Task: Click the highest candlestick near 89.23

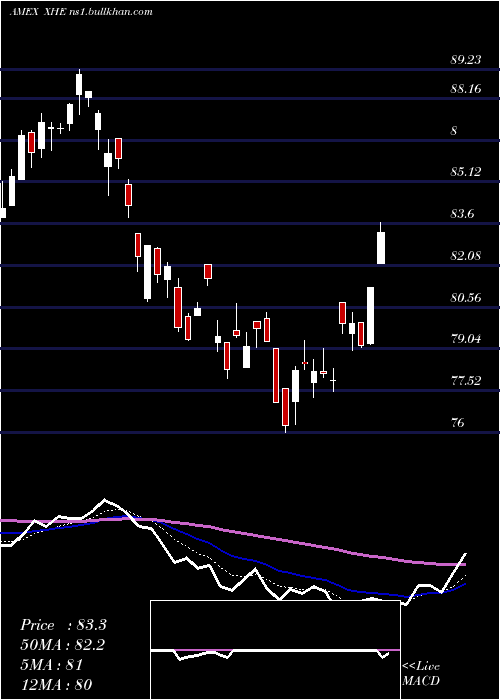Action: [79, 92]
